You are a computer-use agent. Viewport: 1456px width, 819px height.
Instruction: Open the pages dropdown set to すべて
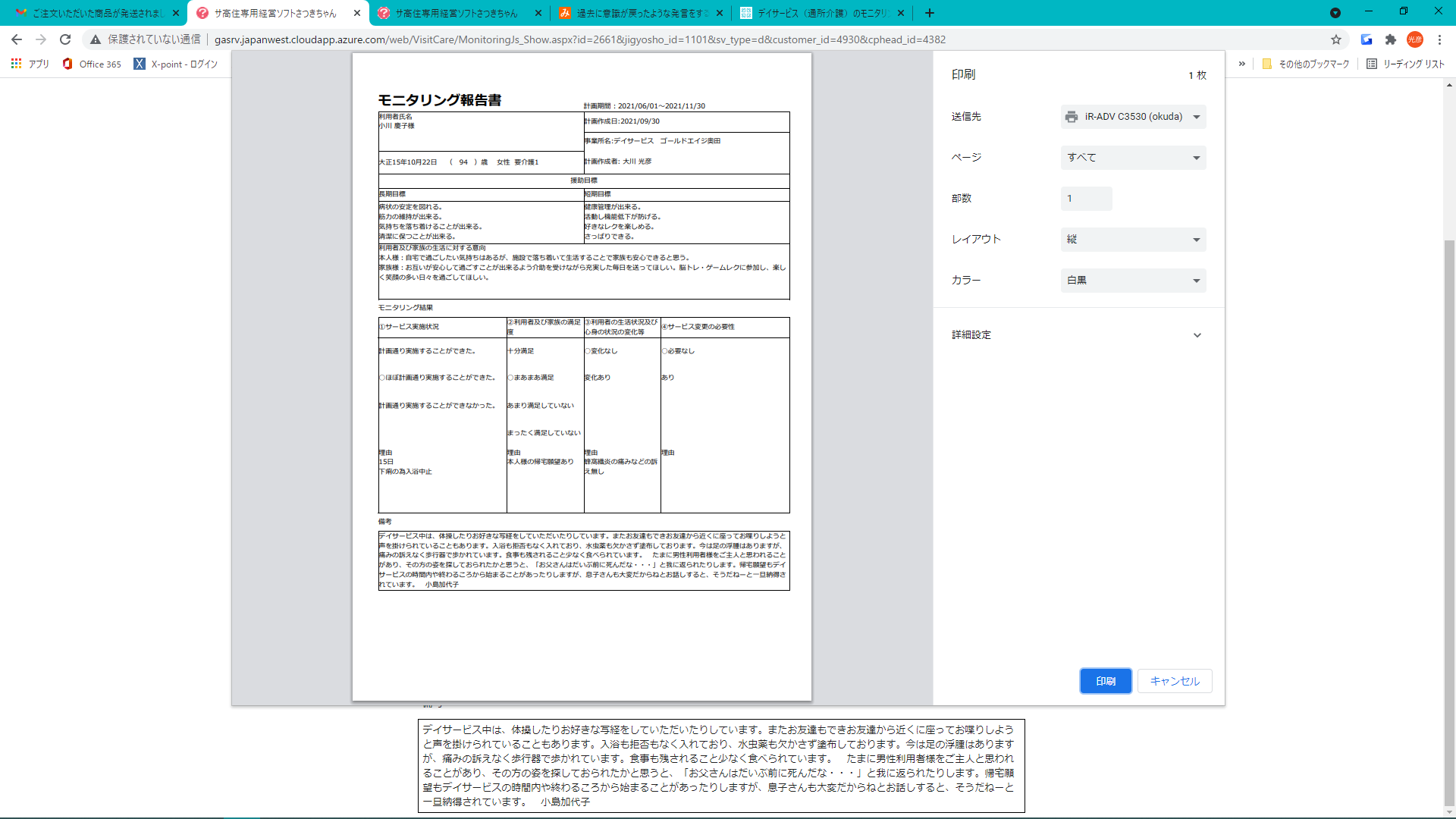click(1133, 158)
